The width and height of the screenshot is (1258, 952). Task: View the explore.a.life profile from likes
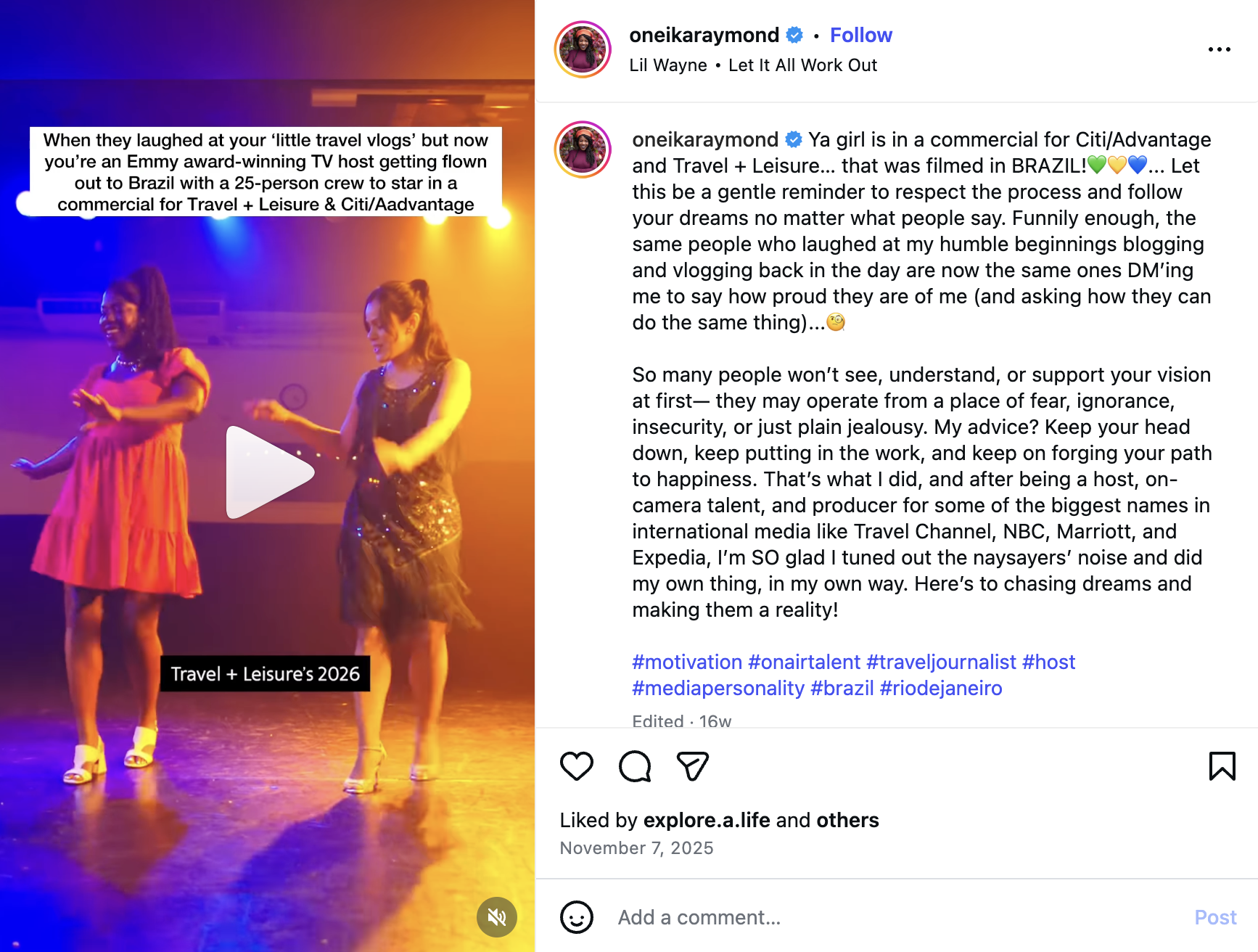tap(707, 820)
